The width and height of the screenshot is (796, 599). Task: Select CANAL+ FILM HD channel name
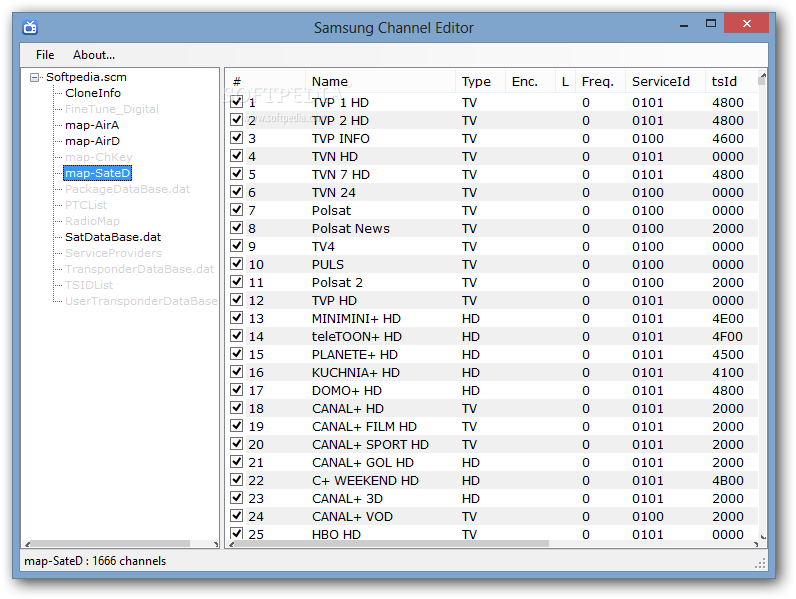point(364,426)
